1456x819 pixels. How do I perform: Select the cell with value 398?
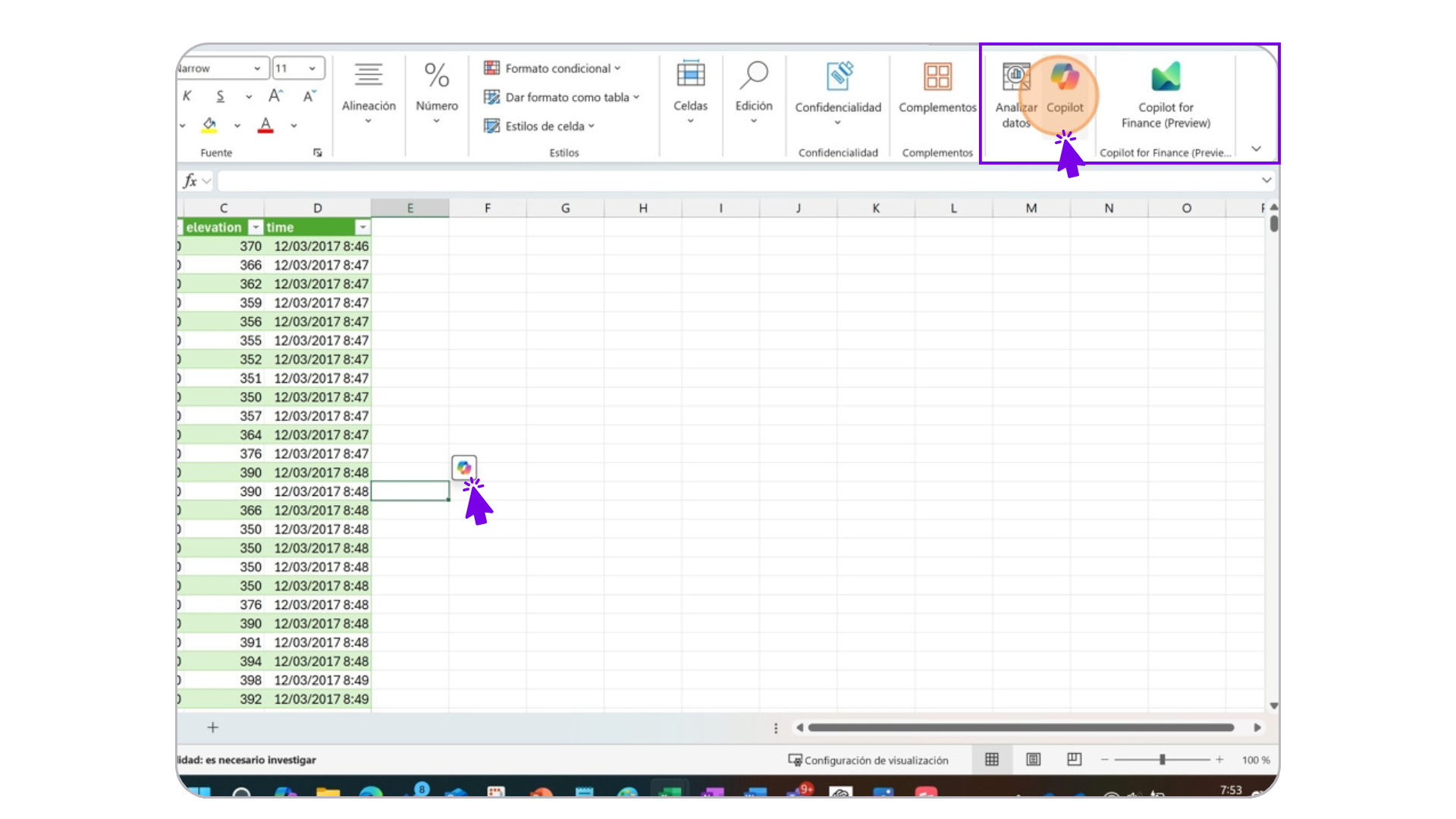tap(223, 680)
